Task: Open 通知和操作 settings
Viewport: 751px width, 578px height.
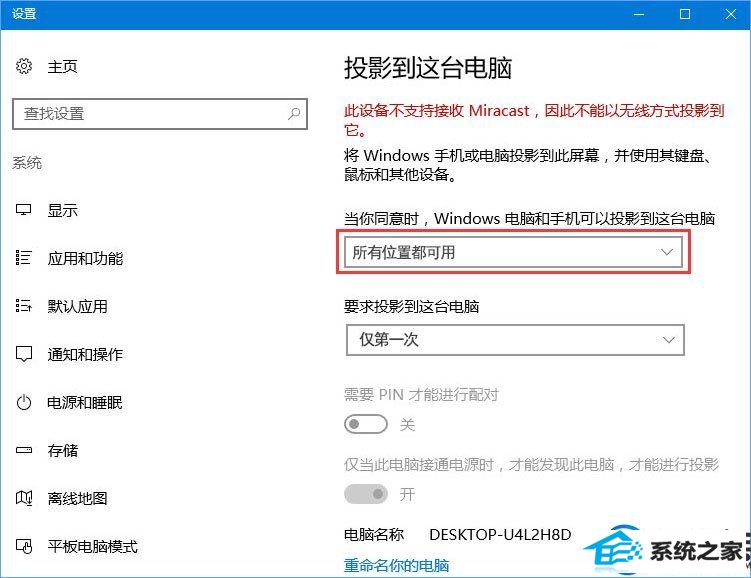Action: click(85, 354)
